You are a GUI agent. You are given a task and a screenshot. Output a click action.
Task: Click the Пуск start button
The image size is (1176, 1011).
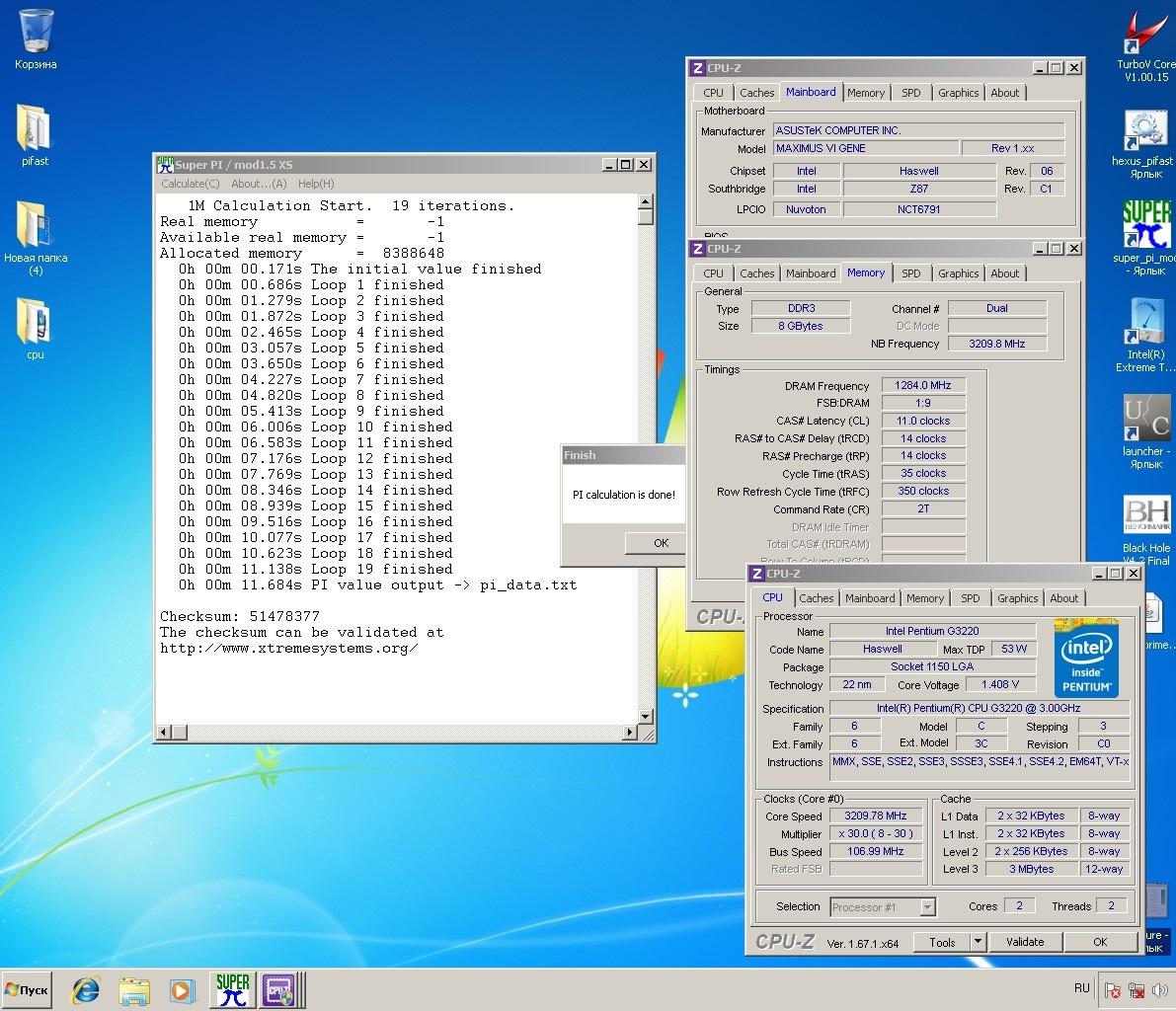pyautogui.click(x=27, y=990)
